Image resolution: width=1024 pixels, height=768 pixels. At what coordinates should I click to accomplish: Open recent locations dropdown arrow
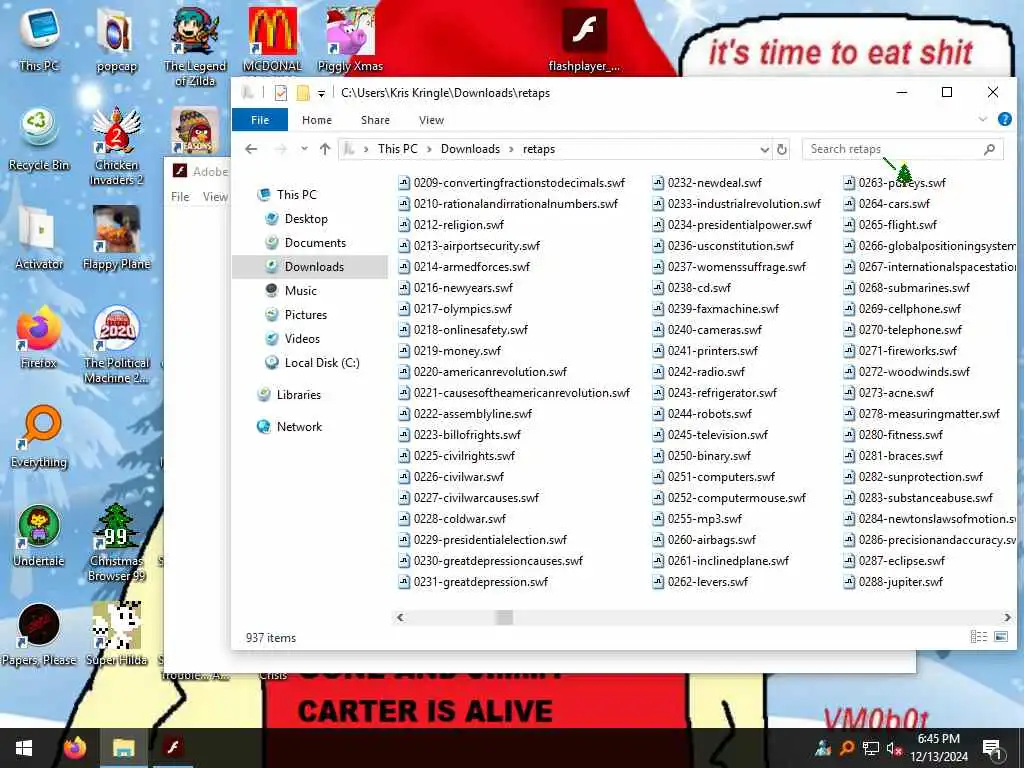point(304,149)
